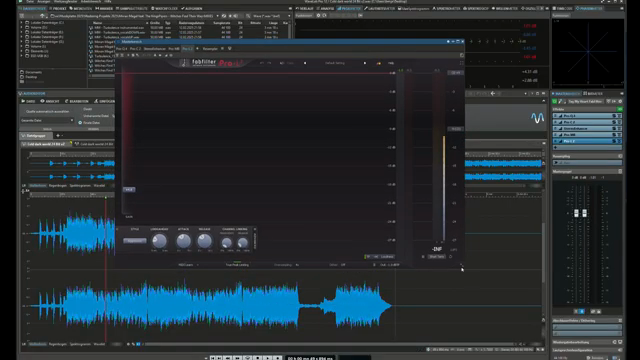Toggle the green Effekte section switch
640x360 pixels.
point(620,109)
